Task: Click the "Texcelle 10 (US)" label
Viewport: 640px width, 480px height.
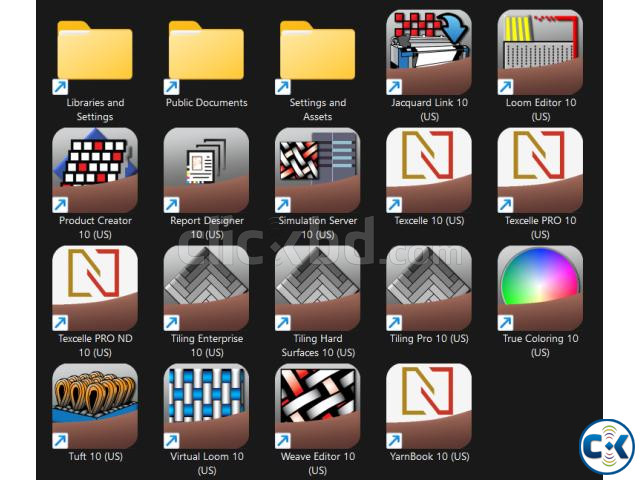Action: (429, 221)
